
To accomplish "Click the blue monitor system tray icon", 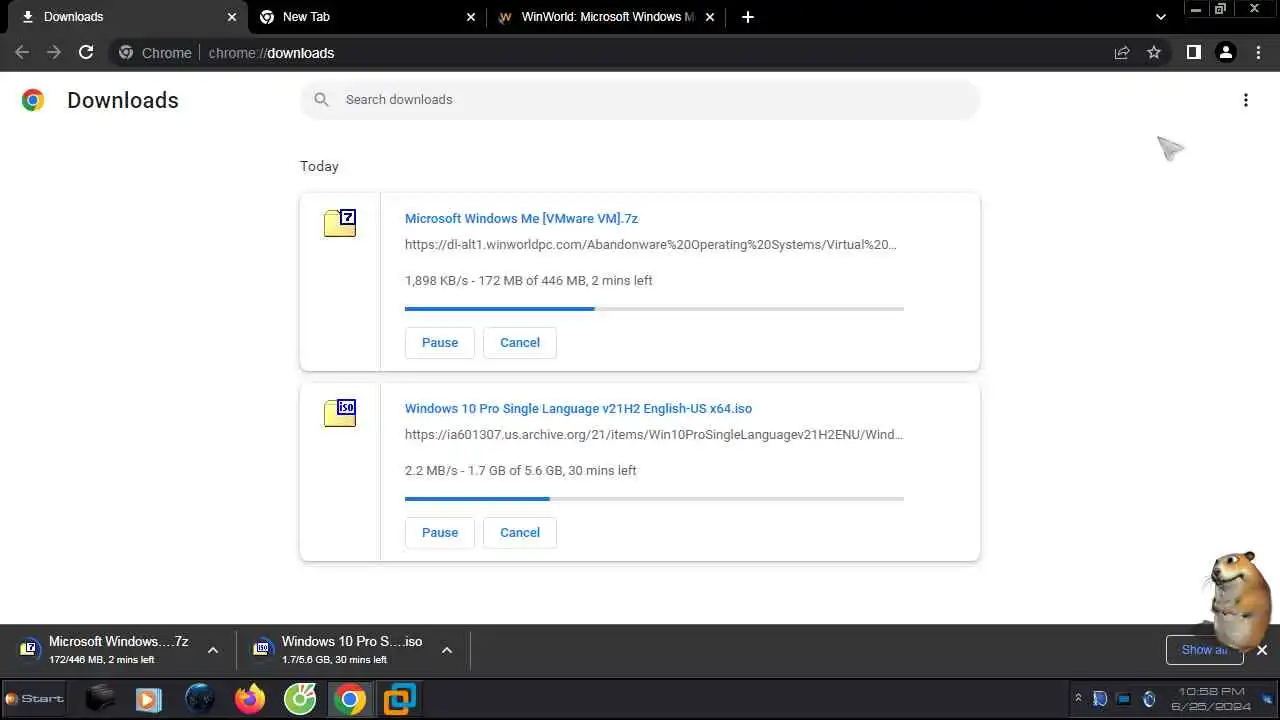I will [x=1123, y=698].
